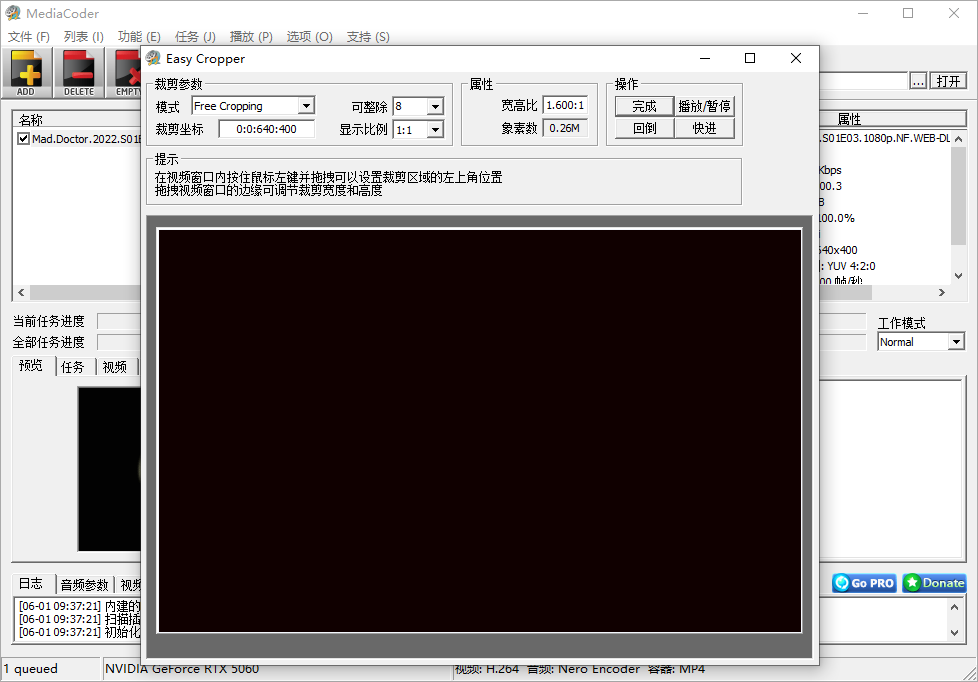The height and width of the screenshot is (682, 978).
Task: Click the 完成 button
Action: pyautogui.click(x=644, y=106)
